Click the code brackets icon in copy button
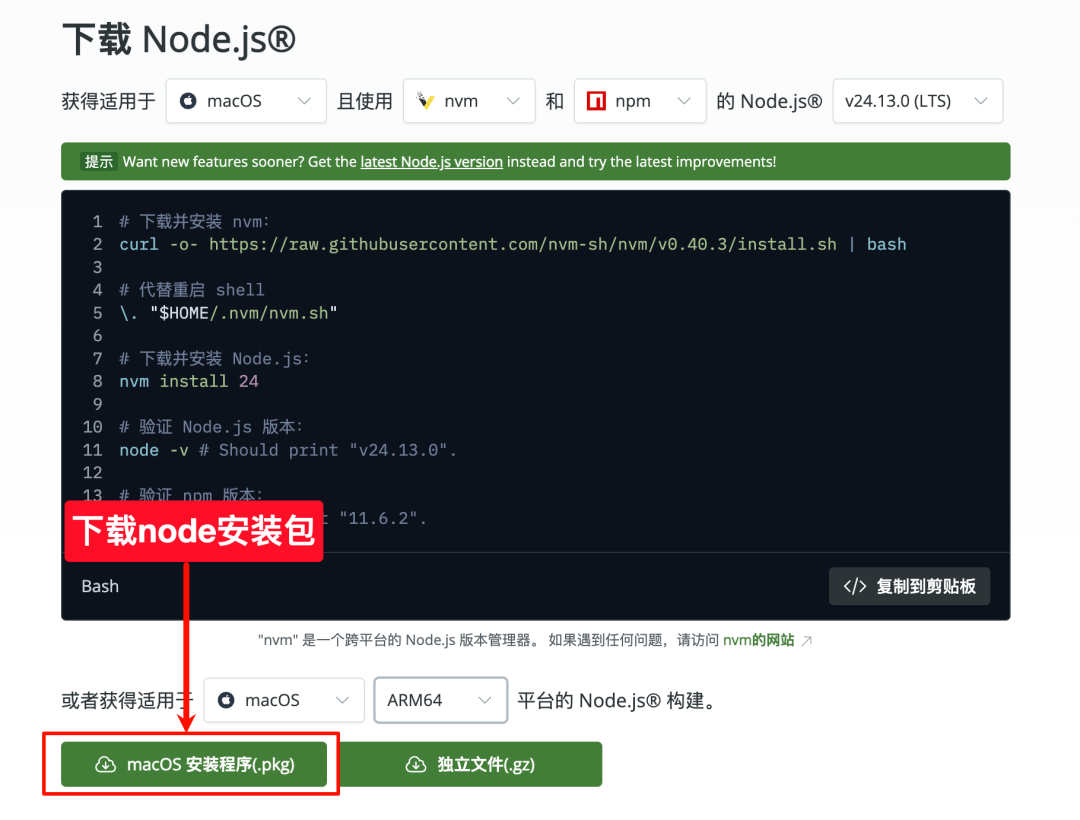This screenshot has height=820, width=1080. pyautogui.click(x=855, y=586)
